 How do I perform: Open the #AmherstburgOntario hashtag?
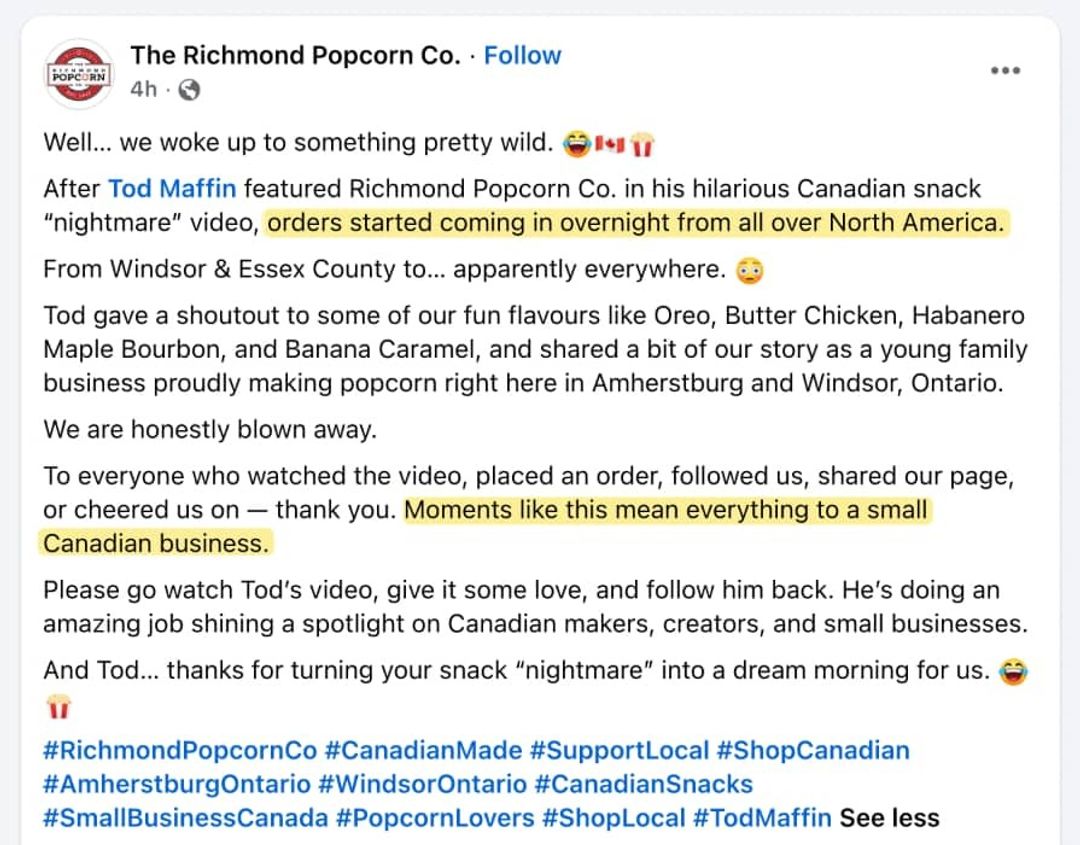tap(177, 784)
